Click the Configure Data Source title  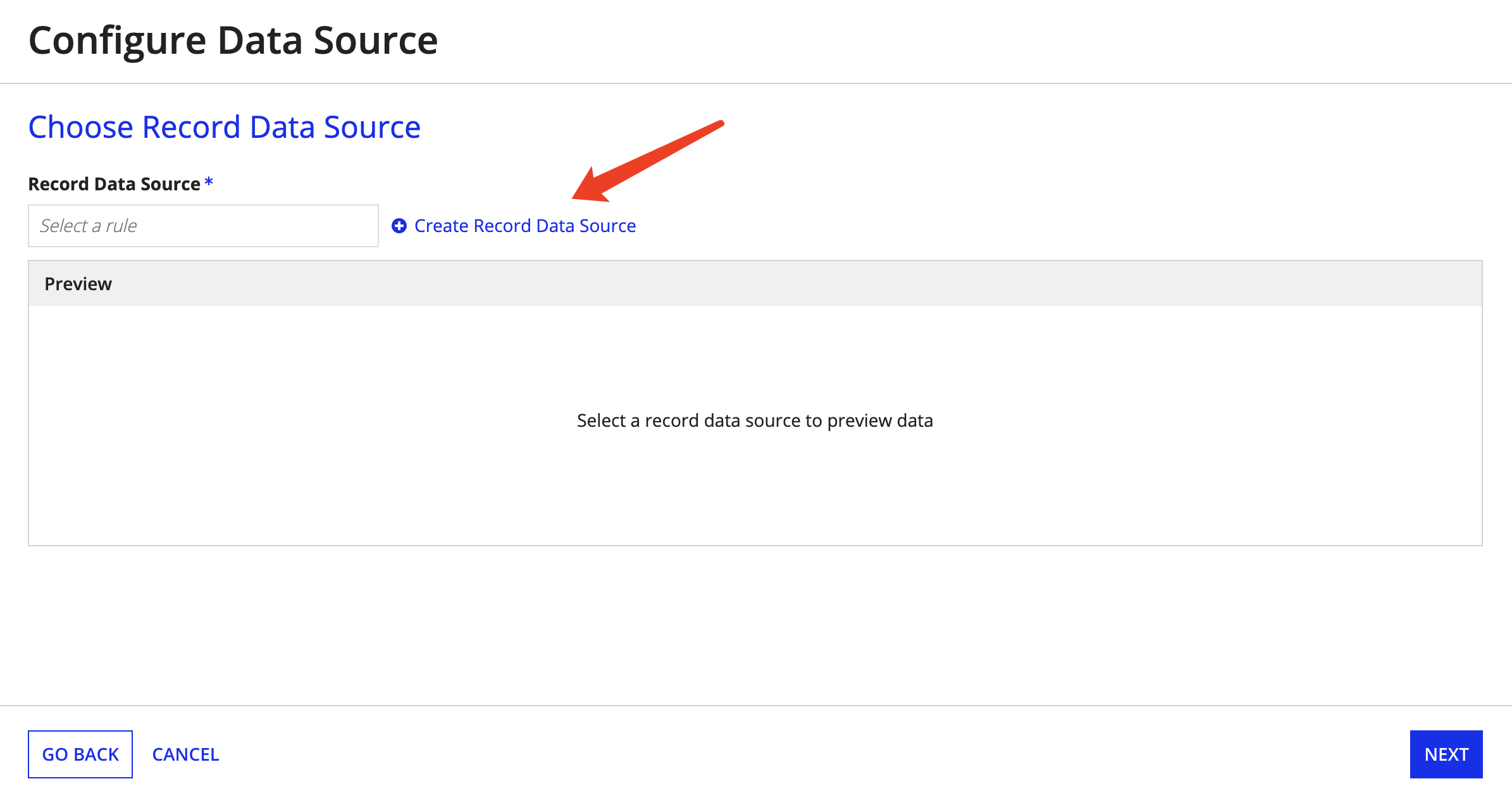pos(233,40)
